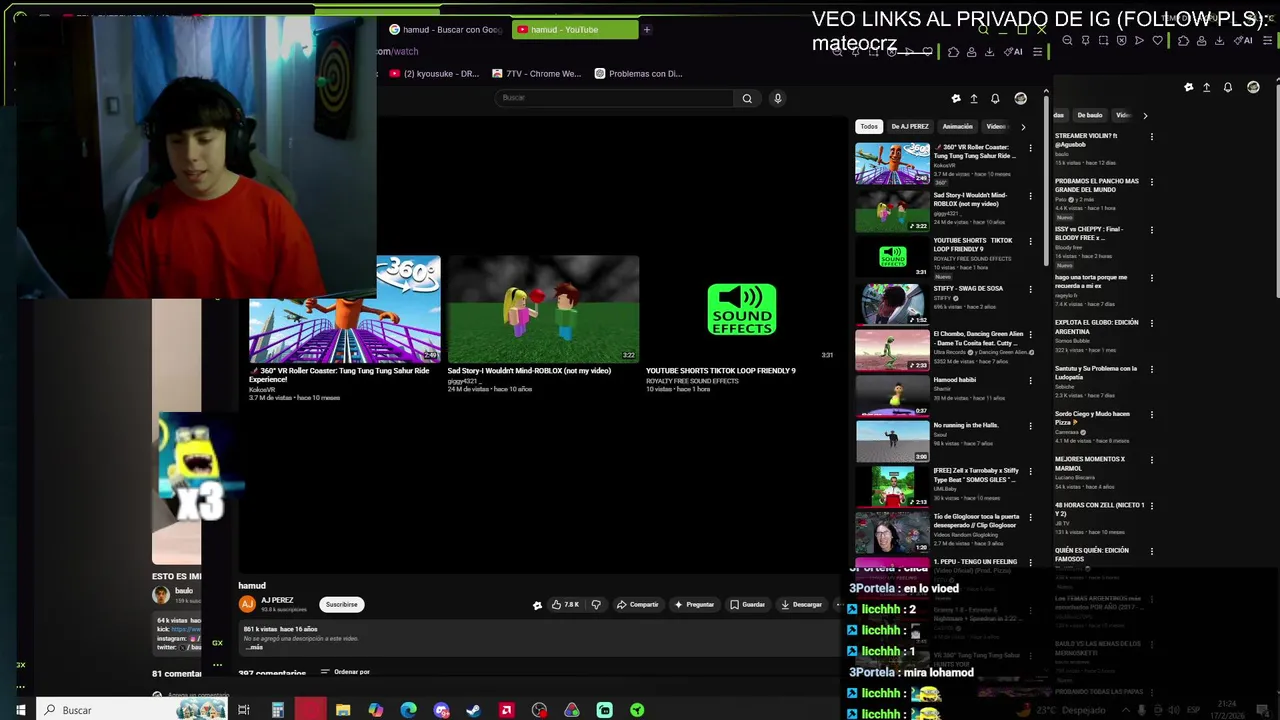
Task: Show more filter chips with the arrow
Action: point(1023,127)
